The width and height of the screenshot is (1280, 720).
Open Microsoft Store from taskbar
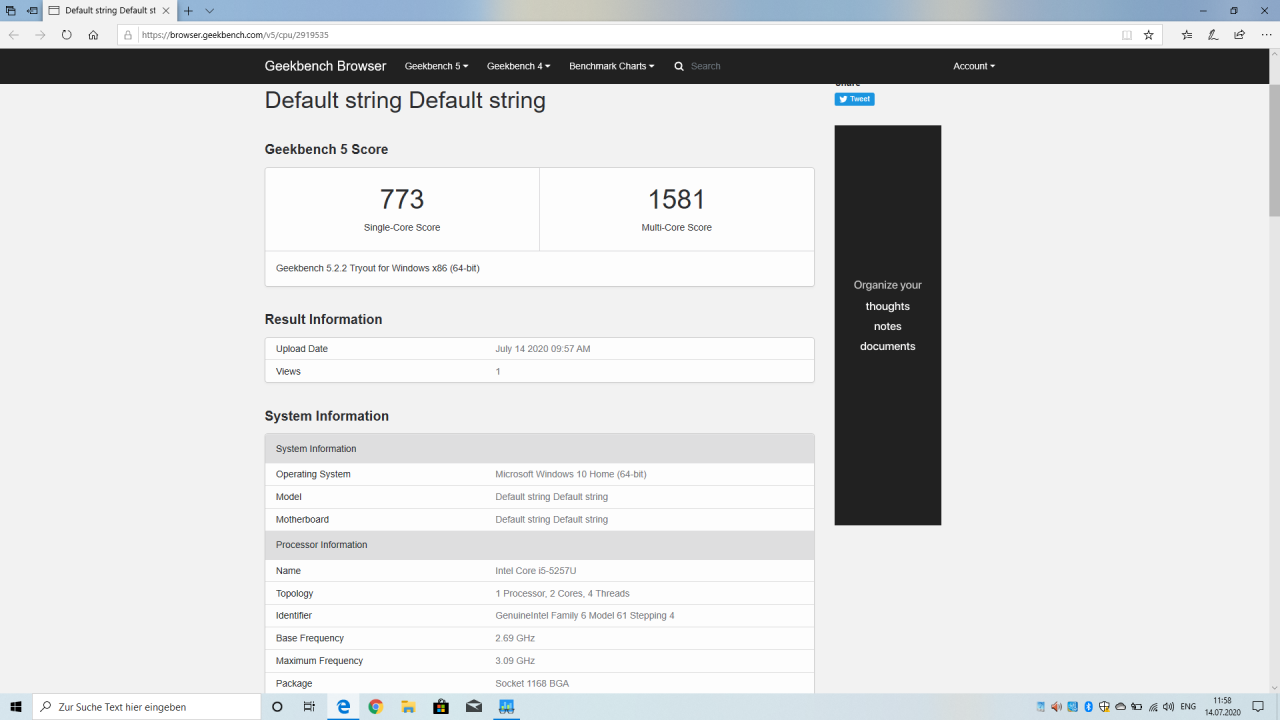coord(441,707)
